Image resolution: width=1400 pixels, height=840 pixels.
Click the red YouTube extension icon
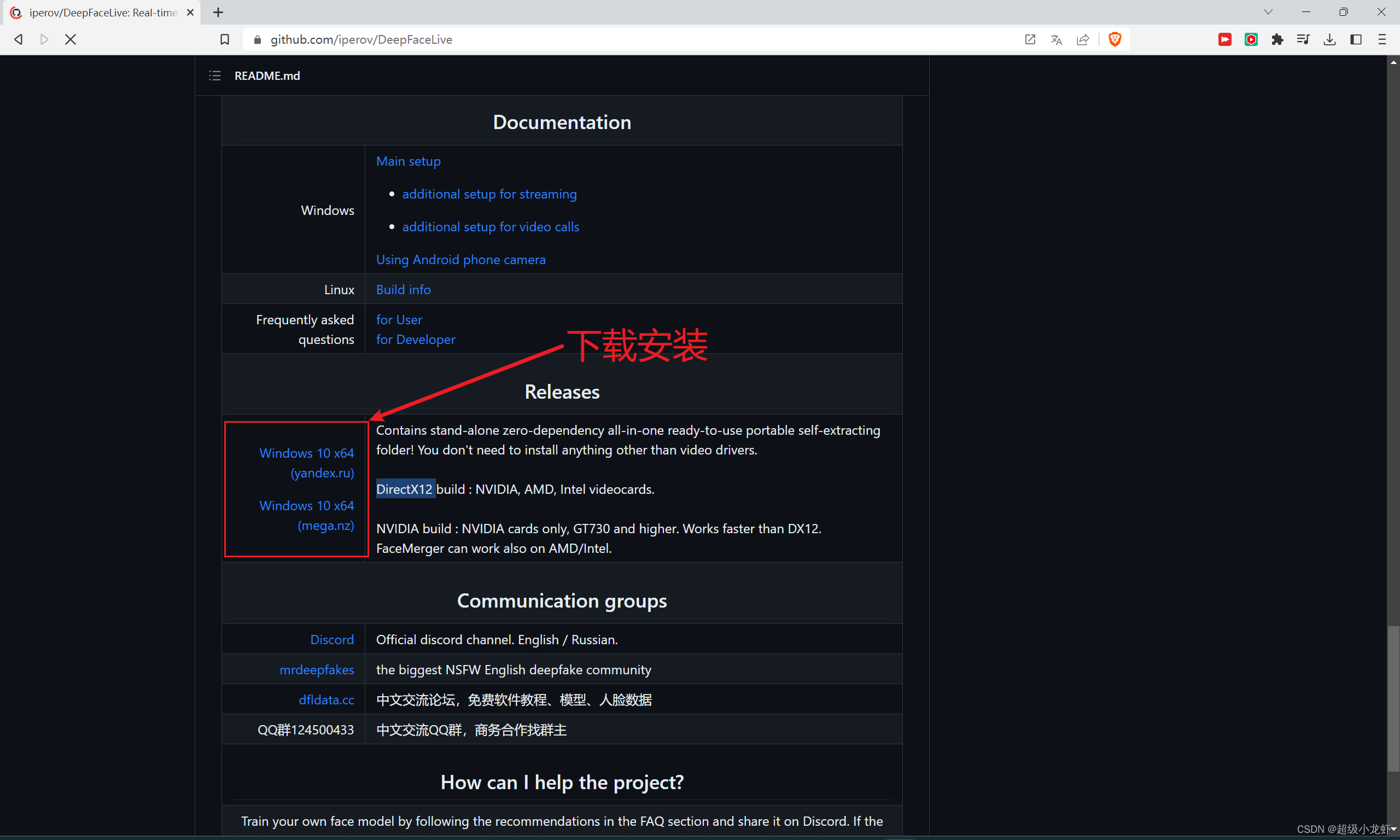1224,39
